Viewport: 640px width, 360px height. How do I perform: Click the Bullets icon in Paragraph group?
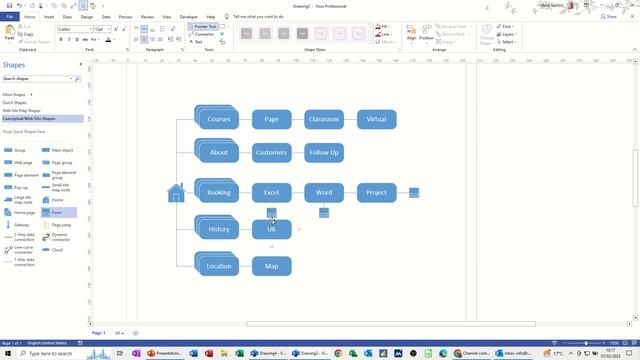pyautogui.click(x=162, y=29)
